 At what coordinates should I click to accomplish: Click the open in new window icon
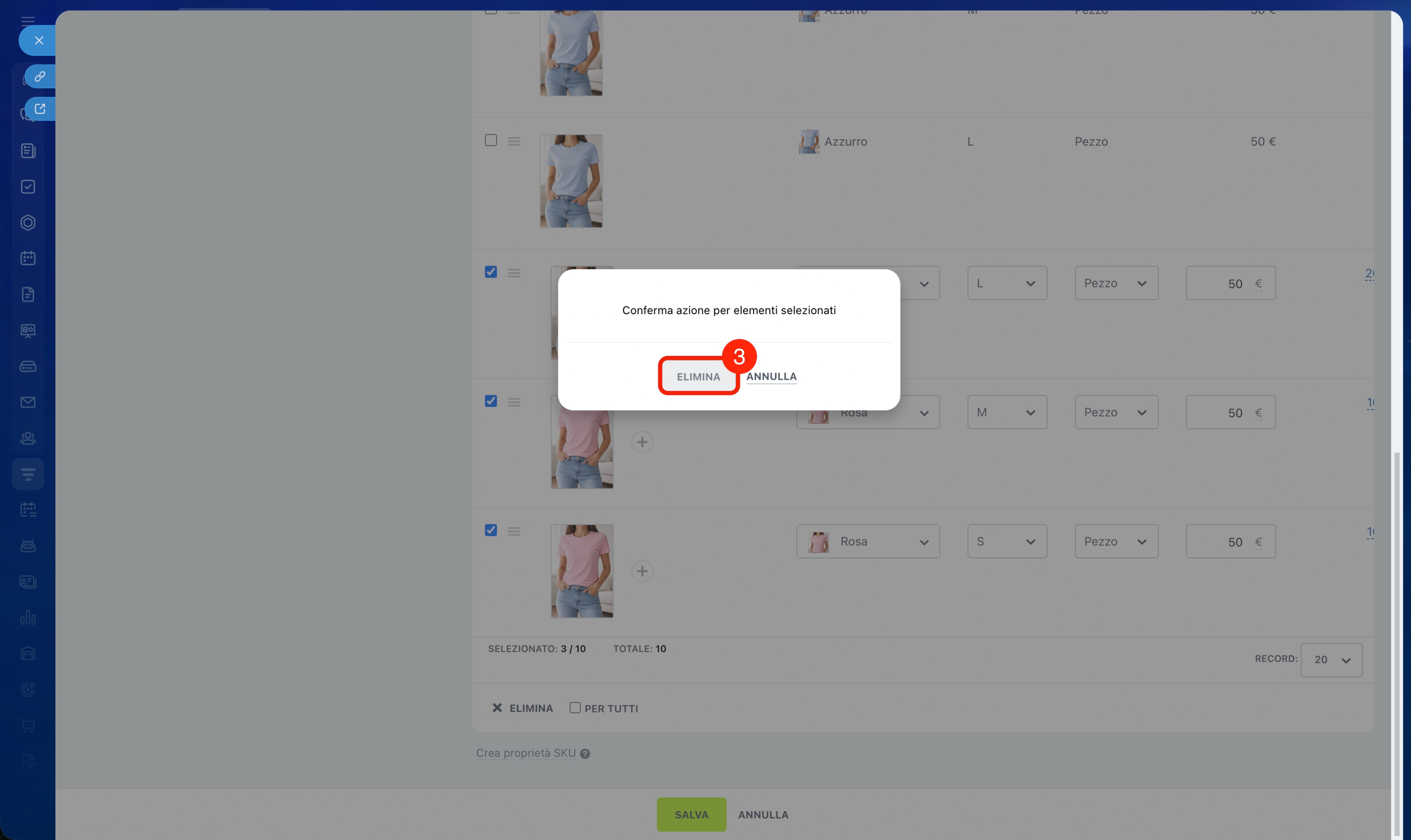(x=39, y=109)
